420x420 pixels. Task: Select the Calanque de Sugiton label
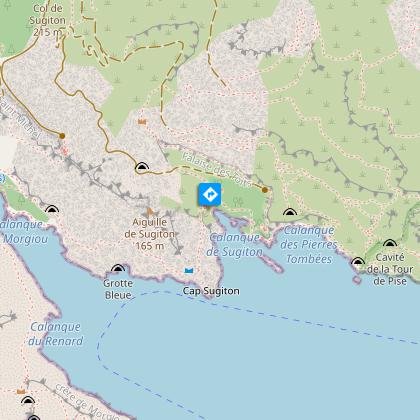(x=234, y=245)
